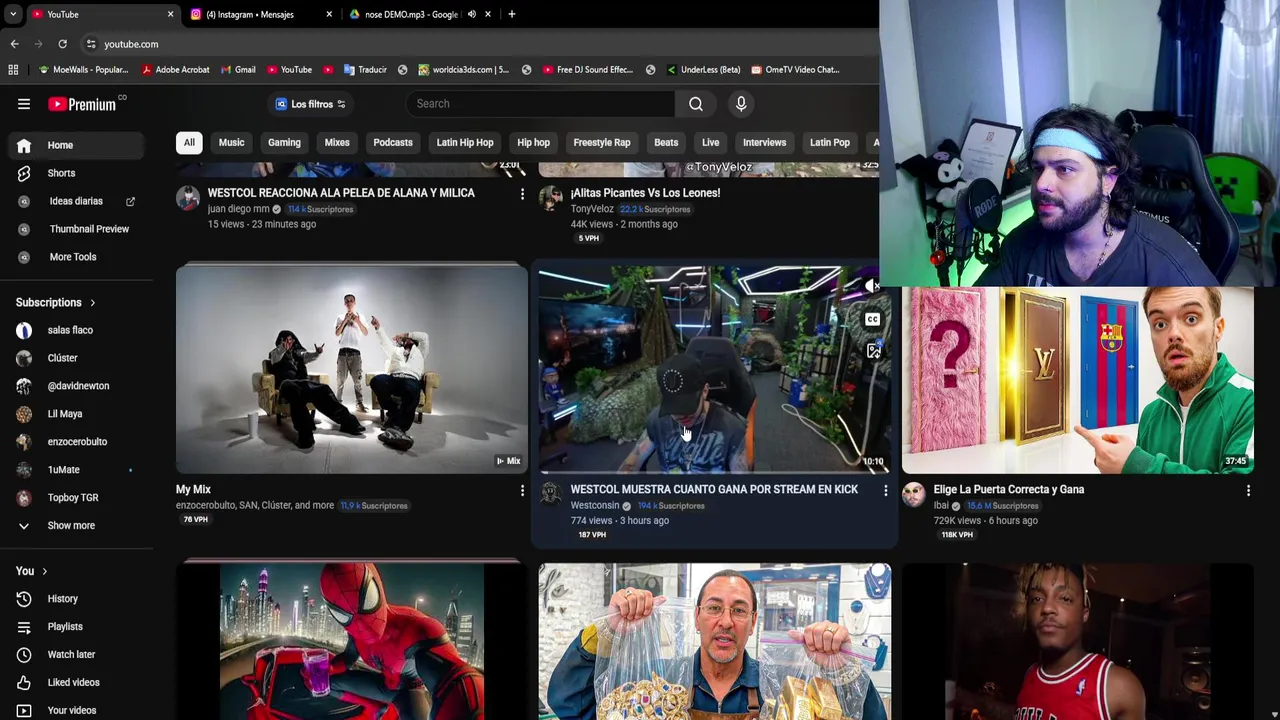Viewport: 1280px width, 720px height.
Task: Open the Topboy TGR subscription
Action: pos(76,498)
